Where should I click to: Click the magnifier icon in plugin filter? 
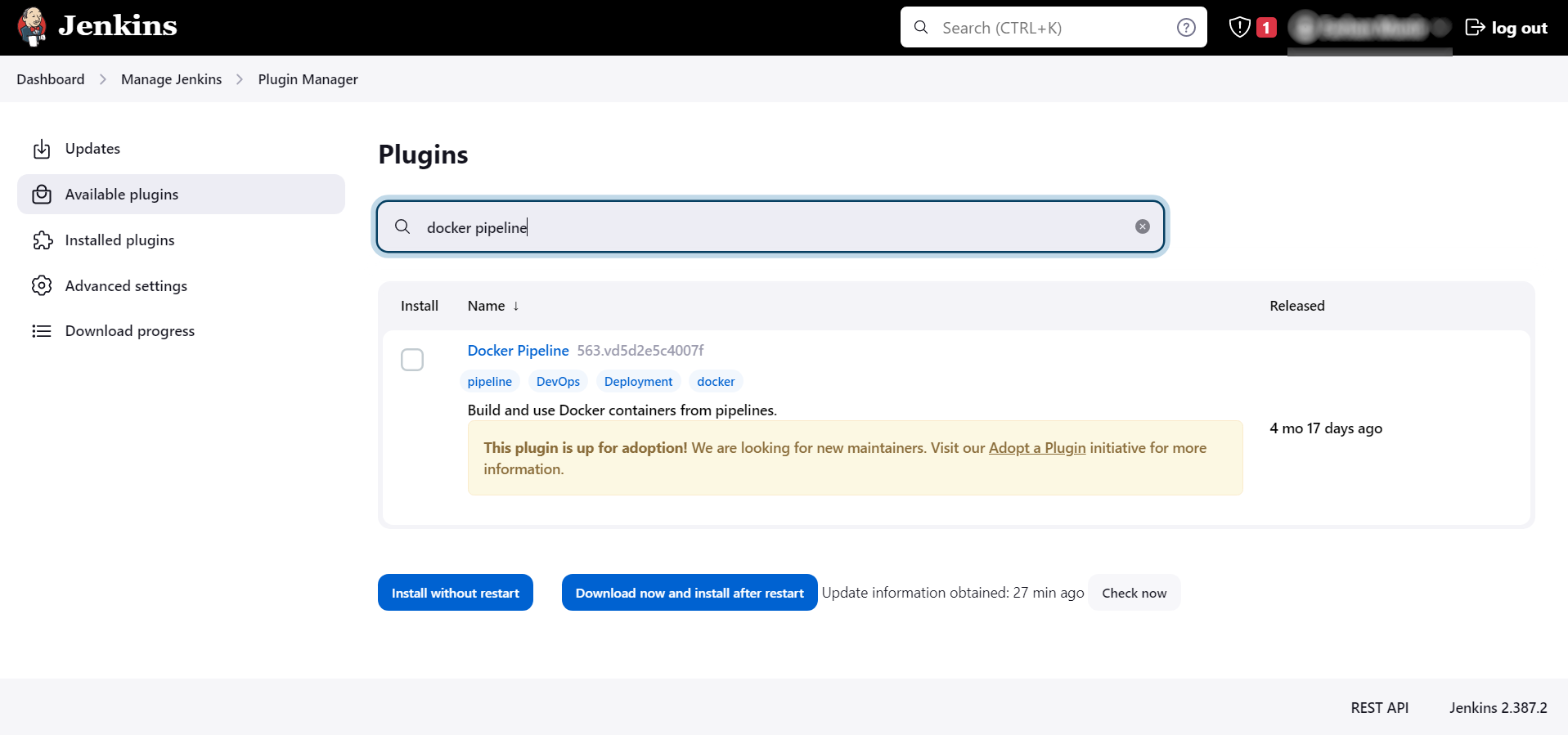click(402, 226)
